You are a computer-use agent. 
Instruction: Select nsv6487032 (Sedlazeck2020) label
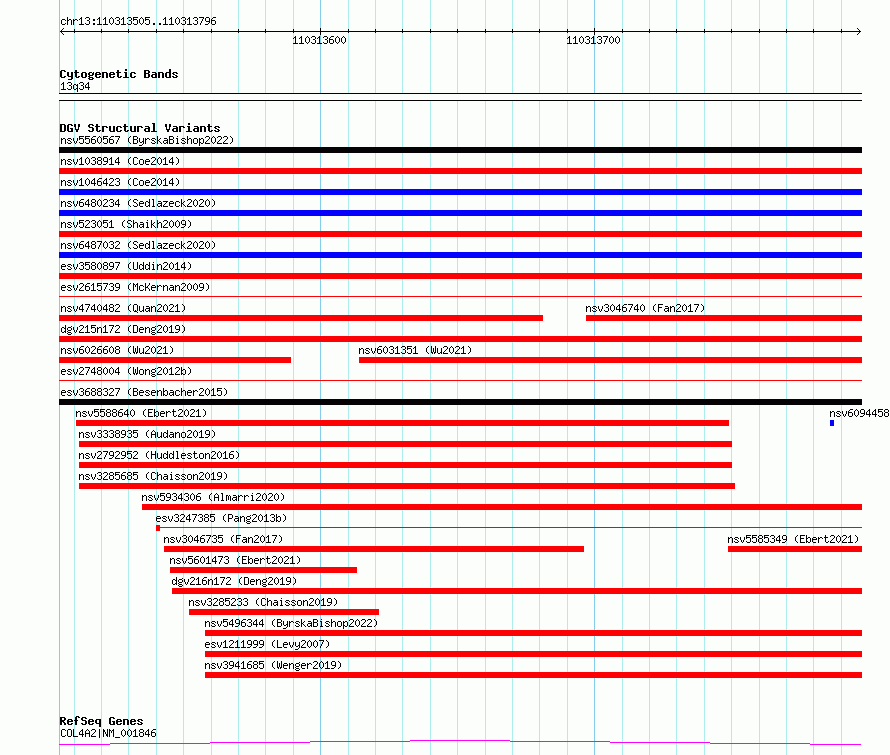click(x=138, y=245)
